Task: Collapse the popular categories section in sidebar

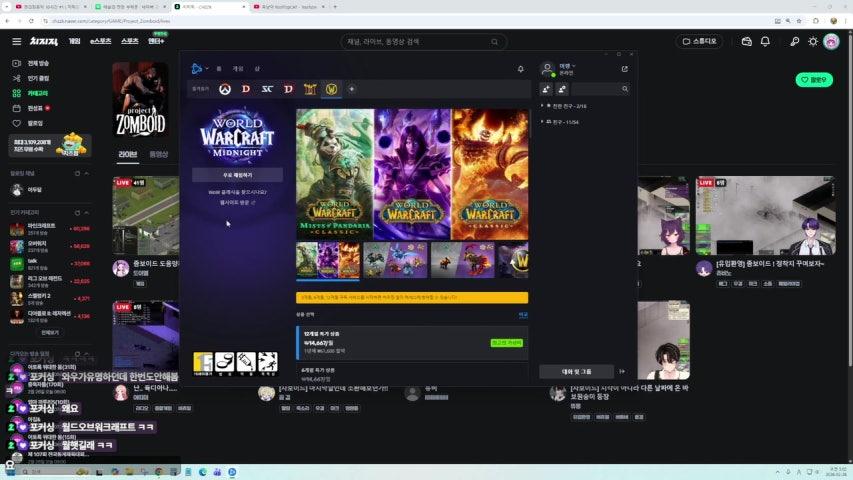Action: click(86, 212)
